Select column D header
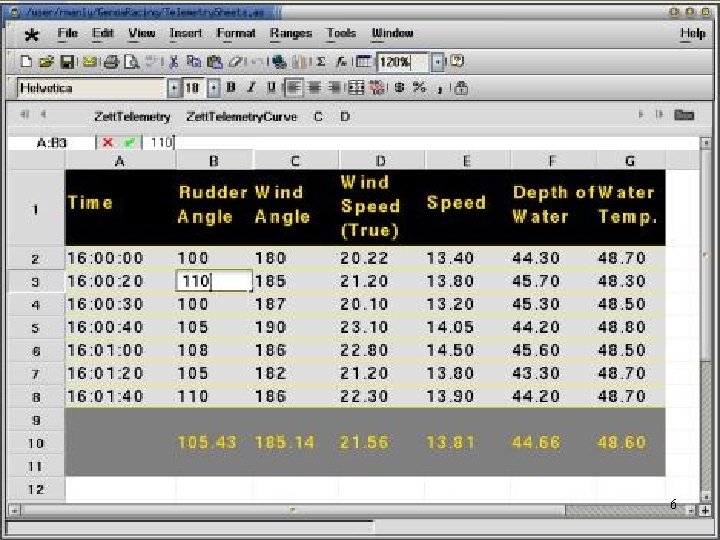Viewport: 720px width, 540px height. [381, 161]
